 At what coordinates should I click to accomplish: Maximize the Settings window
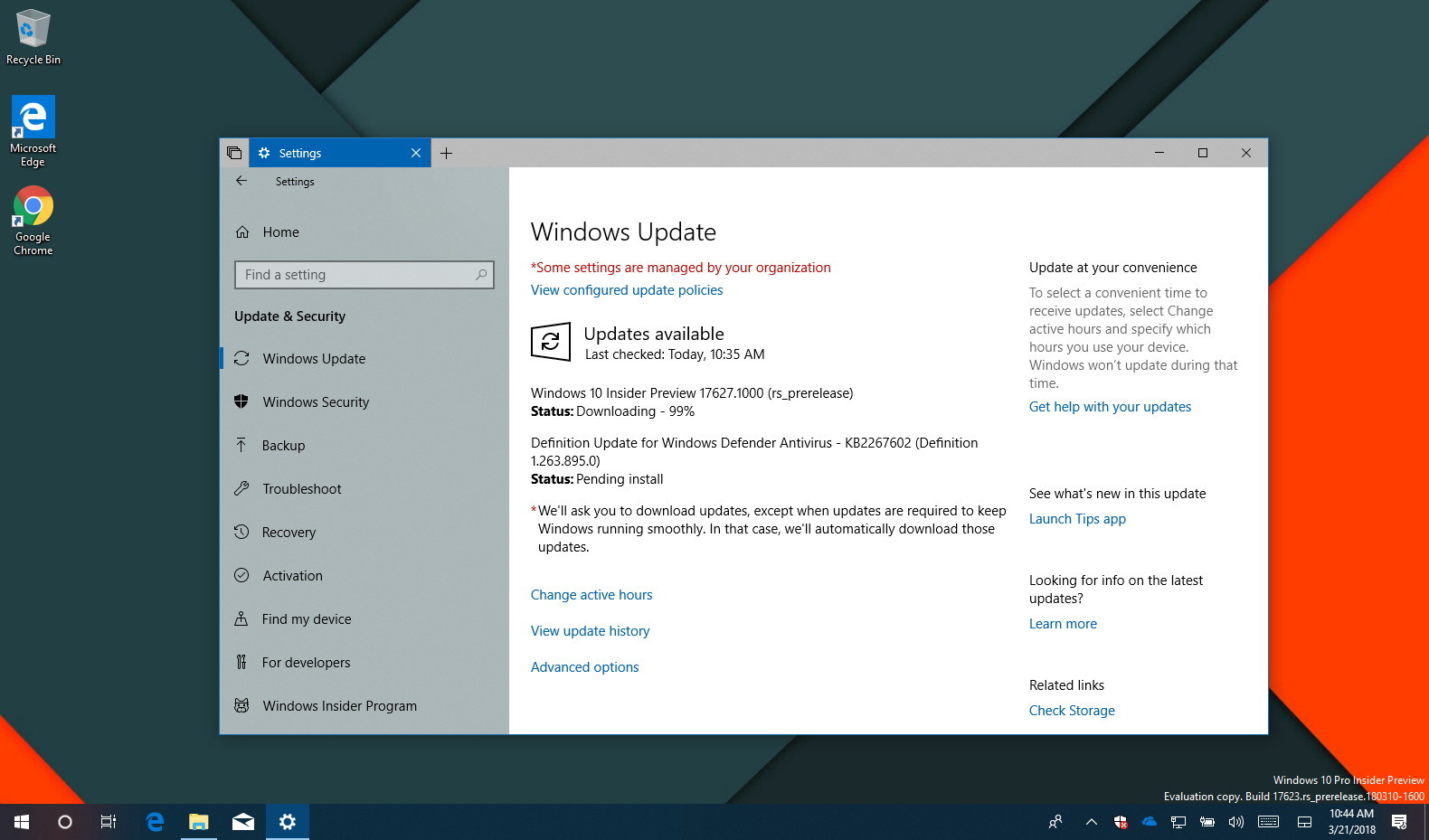[1203, 153]
